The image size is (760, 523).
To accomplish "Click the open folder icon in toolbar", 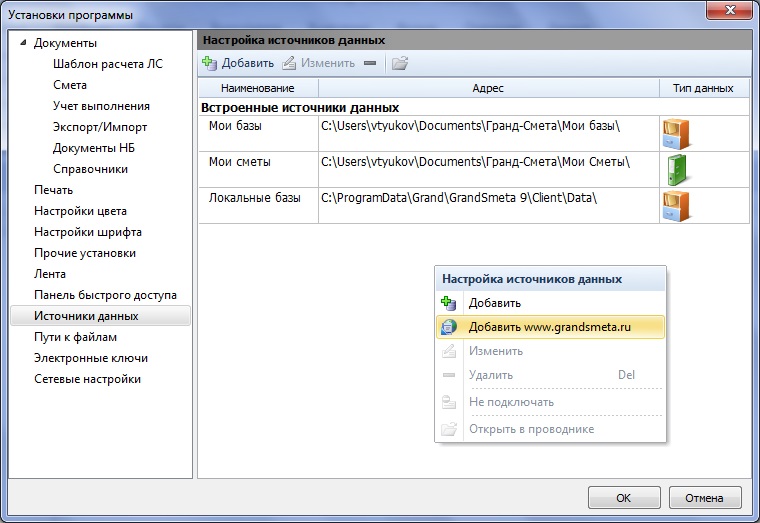I will (x=400, y=63).
